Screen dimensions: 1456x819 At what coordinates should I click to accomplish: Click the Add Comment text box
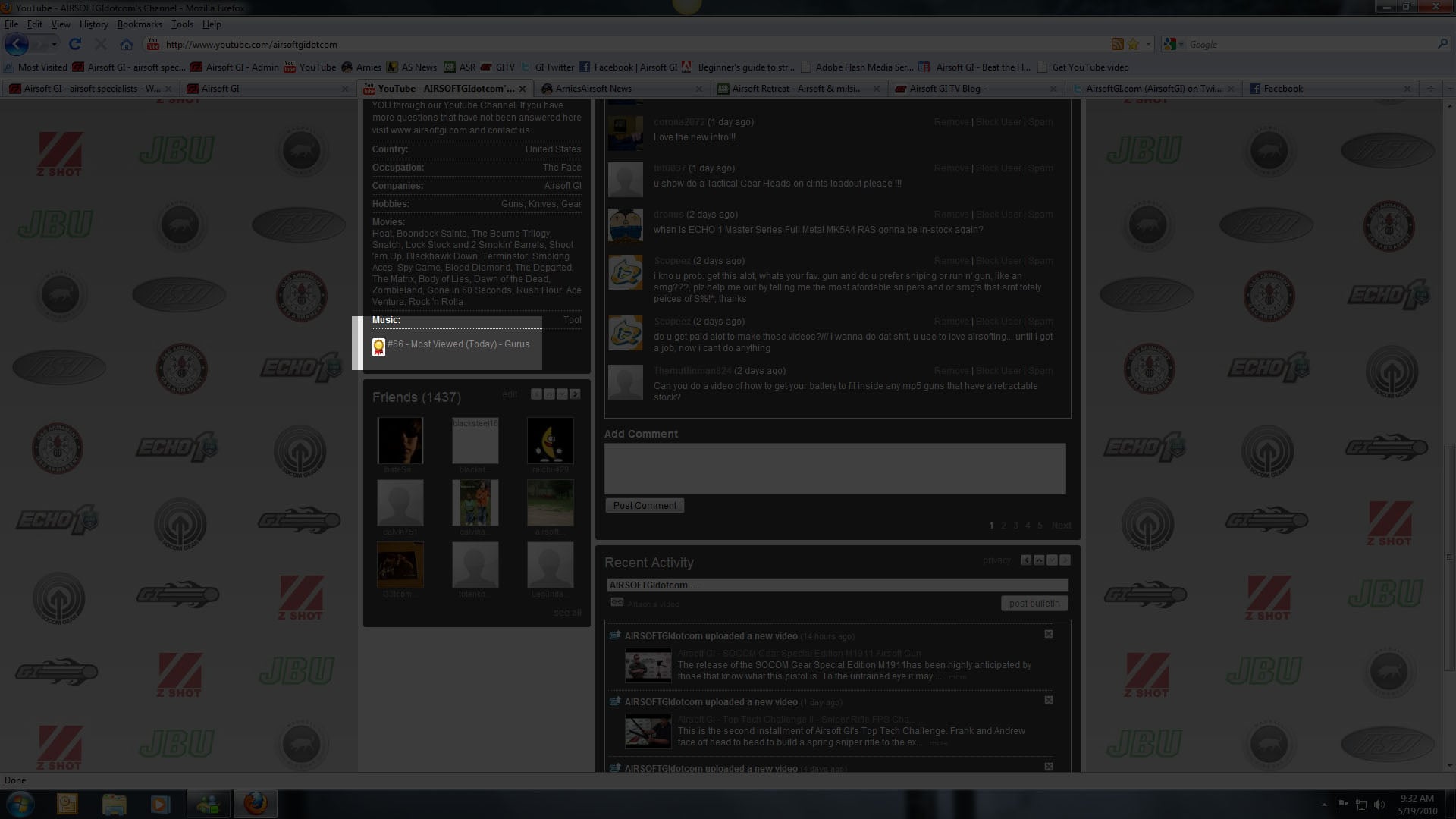834,469
